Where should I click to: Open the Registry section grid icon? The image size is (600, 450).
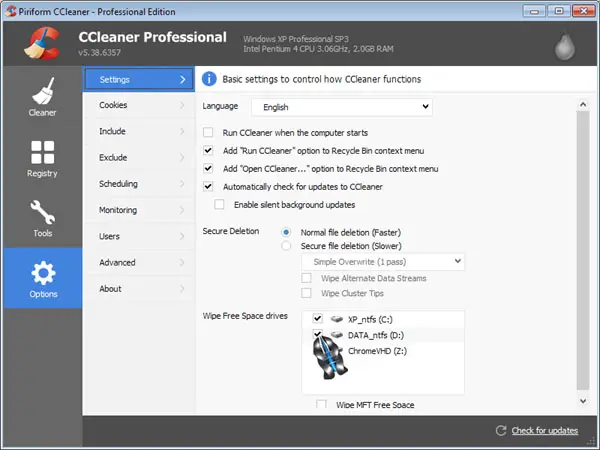pyautogui.click(x=42, y=152)
